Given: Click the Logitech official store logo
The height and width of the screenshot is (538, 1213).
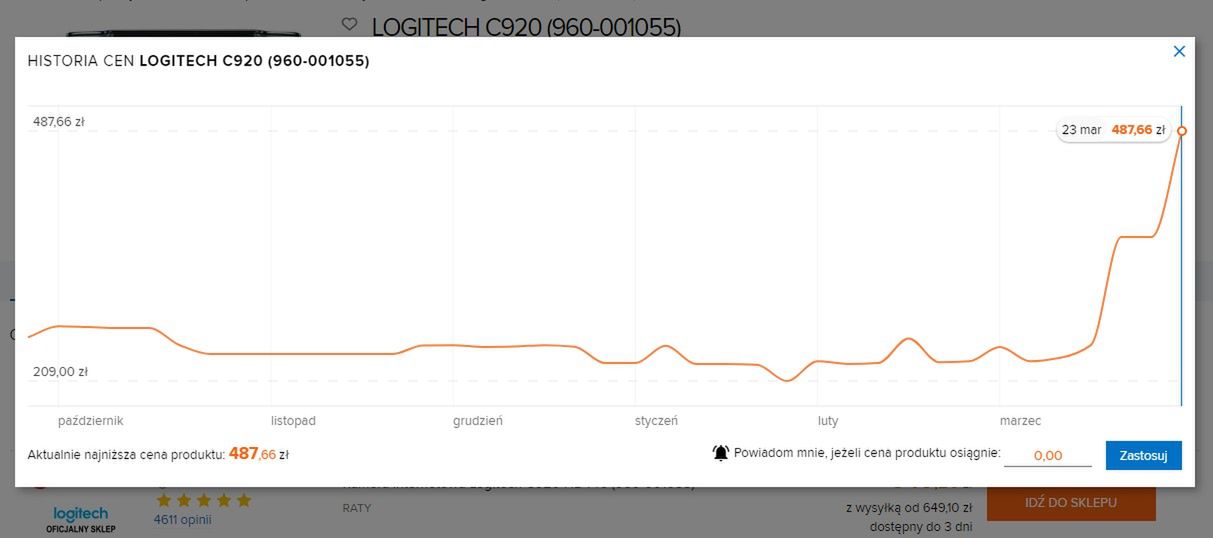Looking at the screenshot, I should tap(81, 516).
